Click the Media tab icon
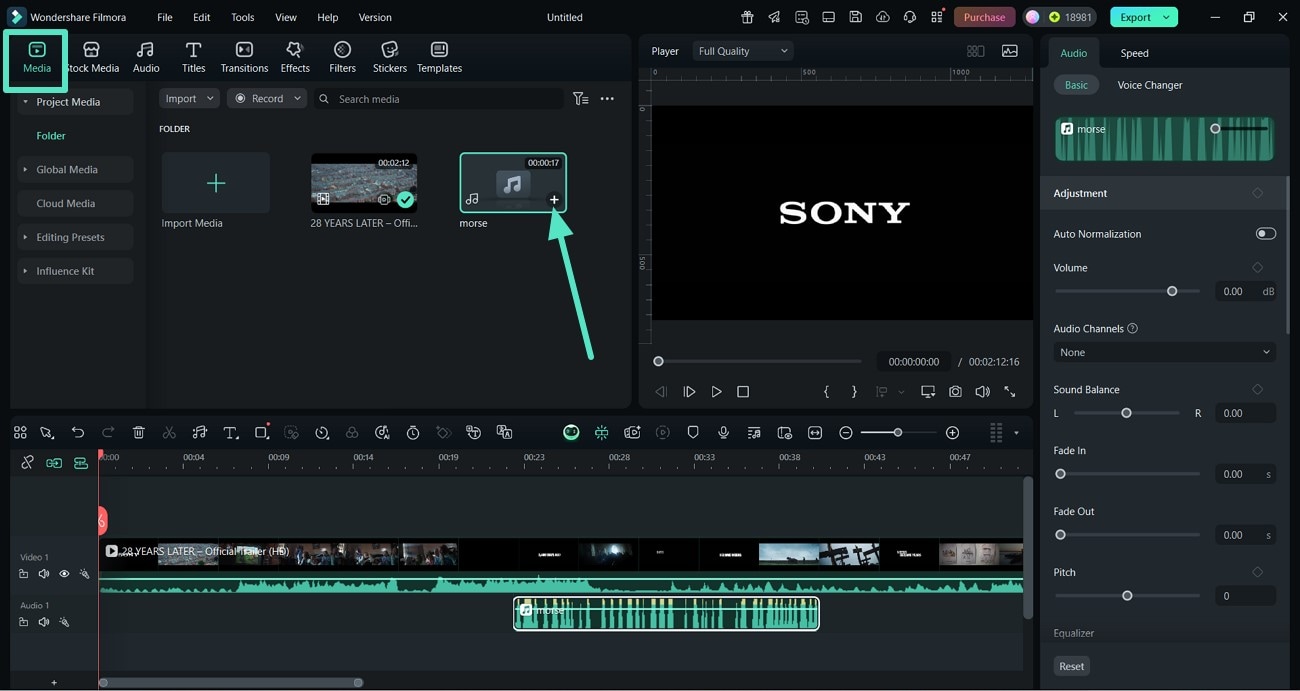 37,50
